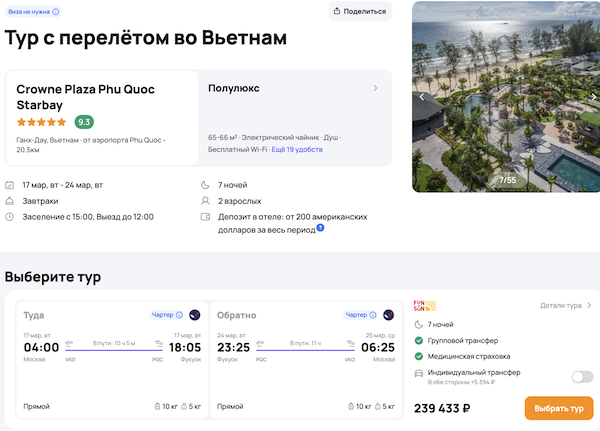
Task: Click the five-star hotel rating
Action: [x=42, y=122]
